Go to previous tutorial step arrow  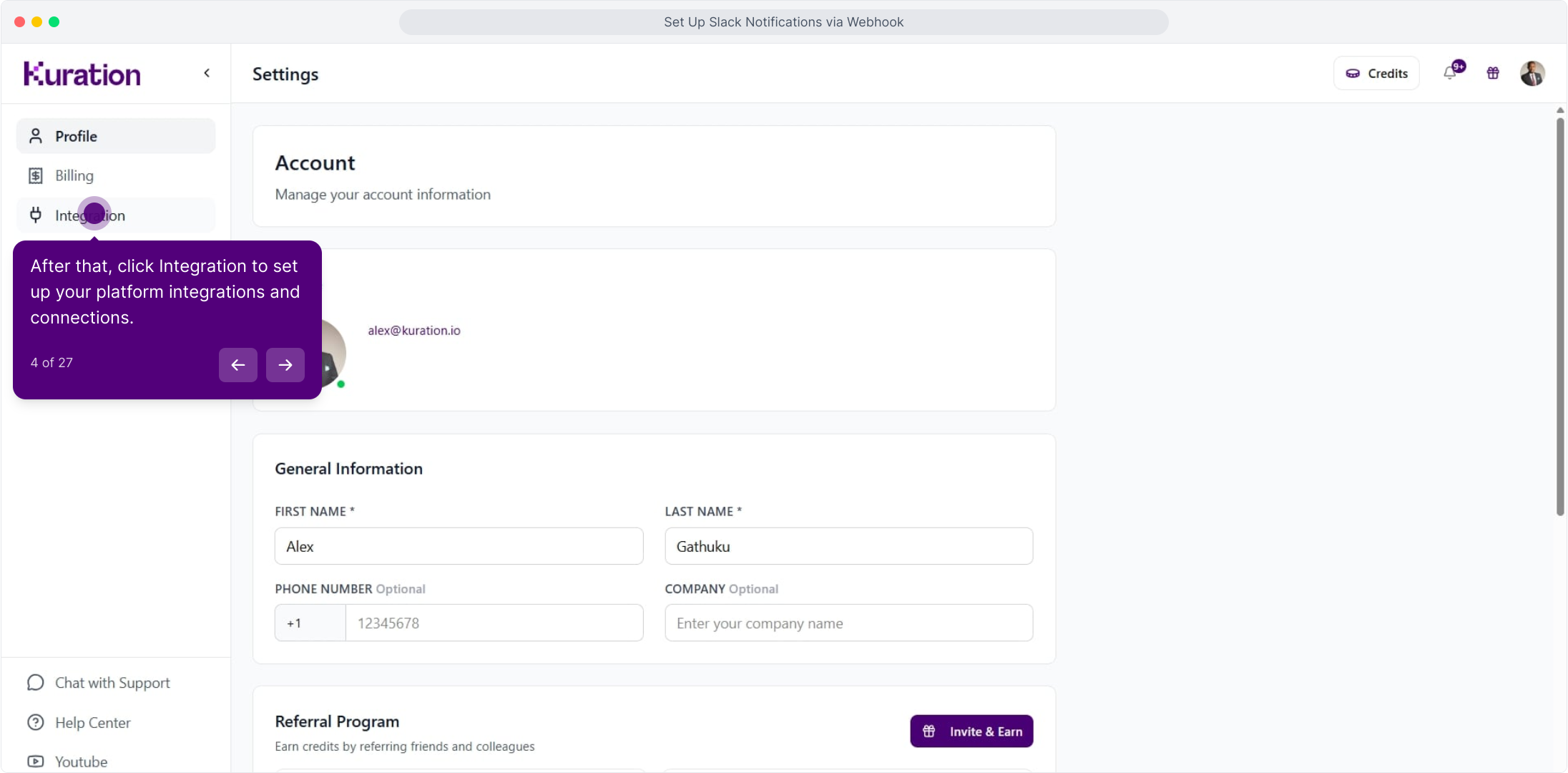238,365
